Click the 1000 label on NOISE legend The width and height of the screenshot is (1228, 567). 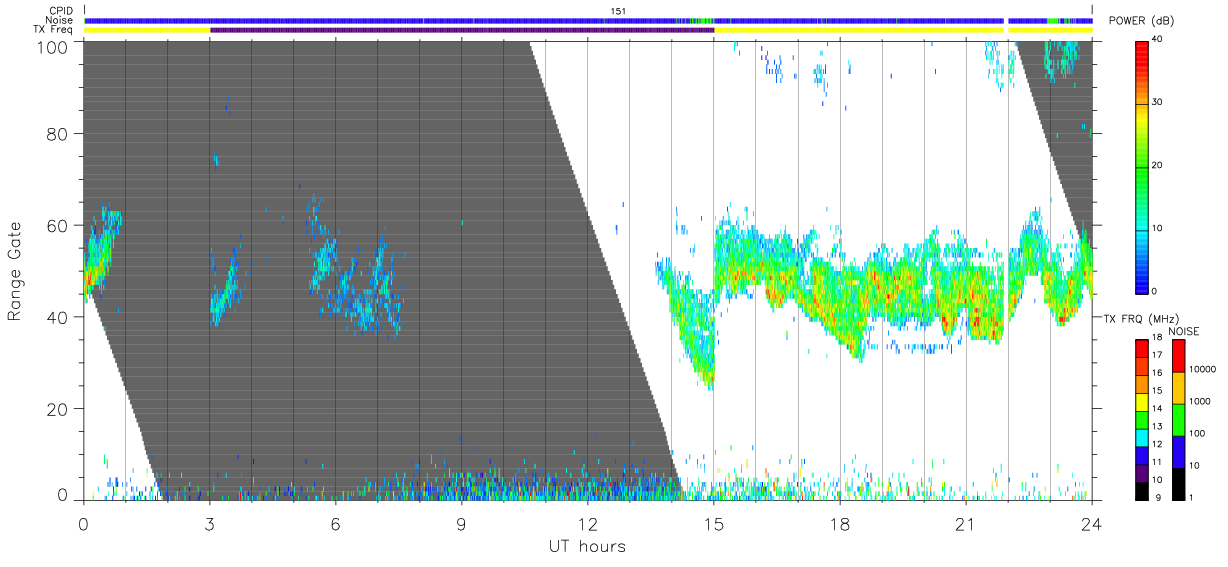[x=1202, y=401]
